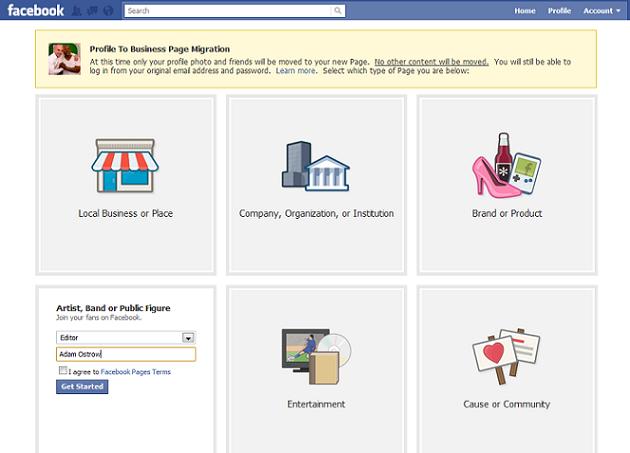The image size is (630, 453).
Task: Select the Entertainment label
Action: [x=316, y=404]
